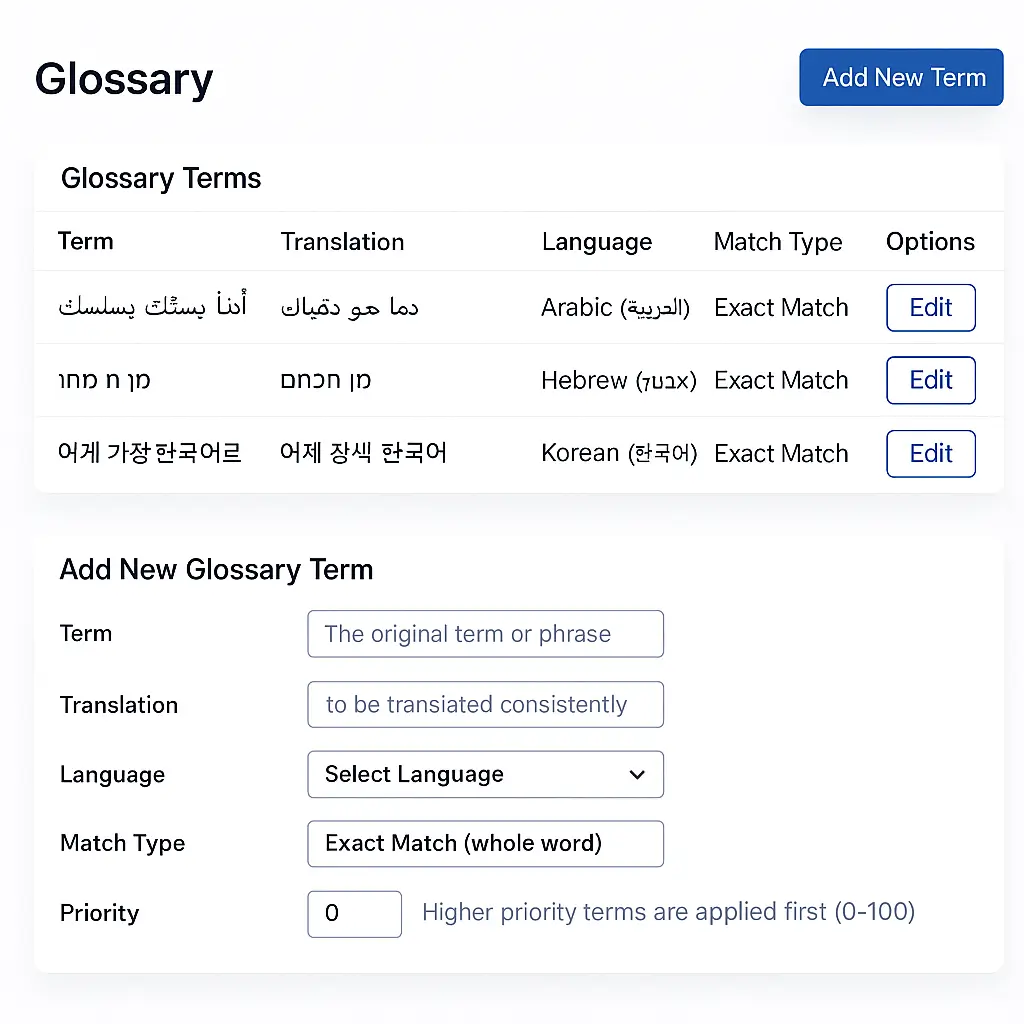1024x1024 pixels.
Task: Click the Term input field
Action: coord(485,634)
